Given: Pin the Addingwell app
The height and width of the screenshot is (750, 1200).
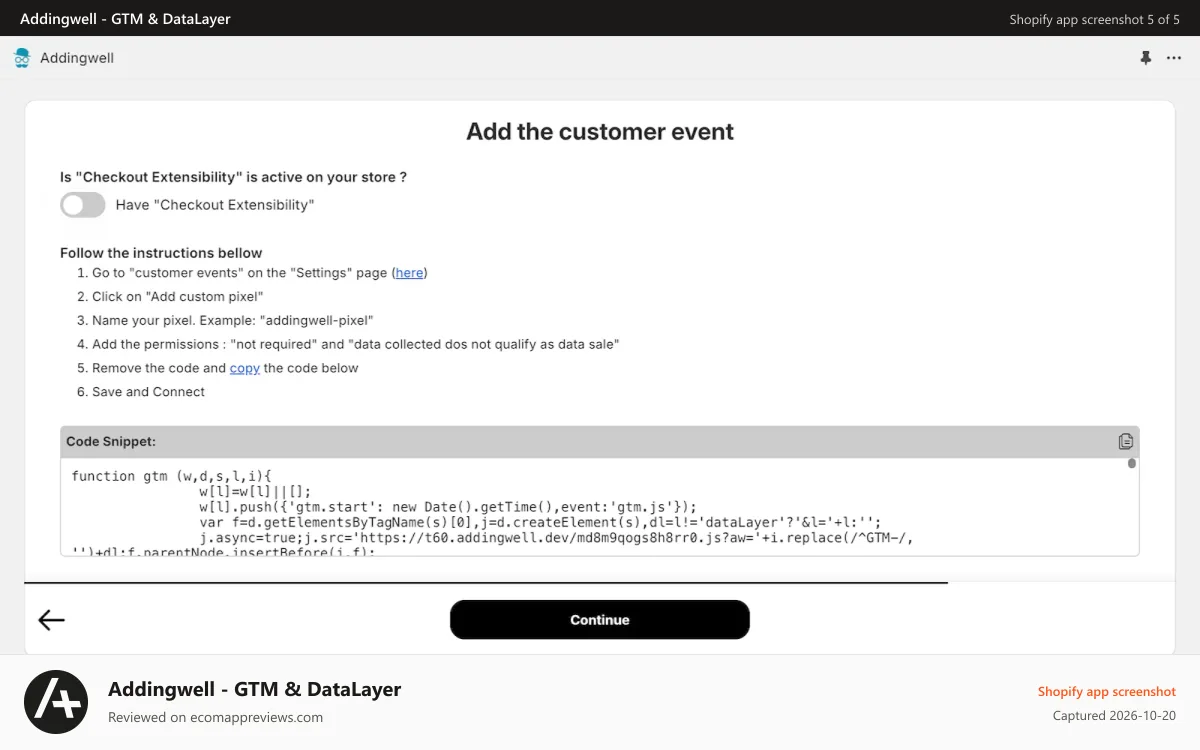Looking at the screenshot, I should coord(1146,58).
